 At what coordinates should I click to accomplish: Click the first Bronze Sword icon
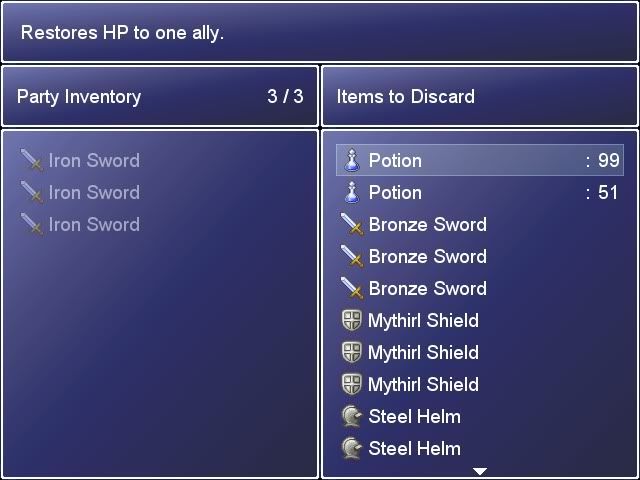[x=352, y=224]
